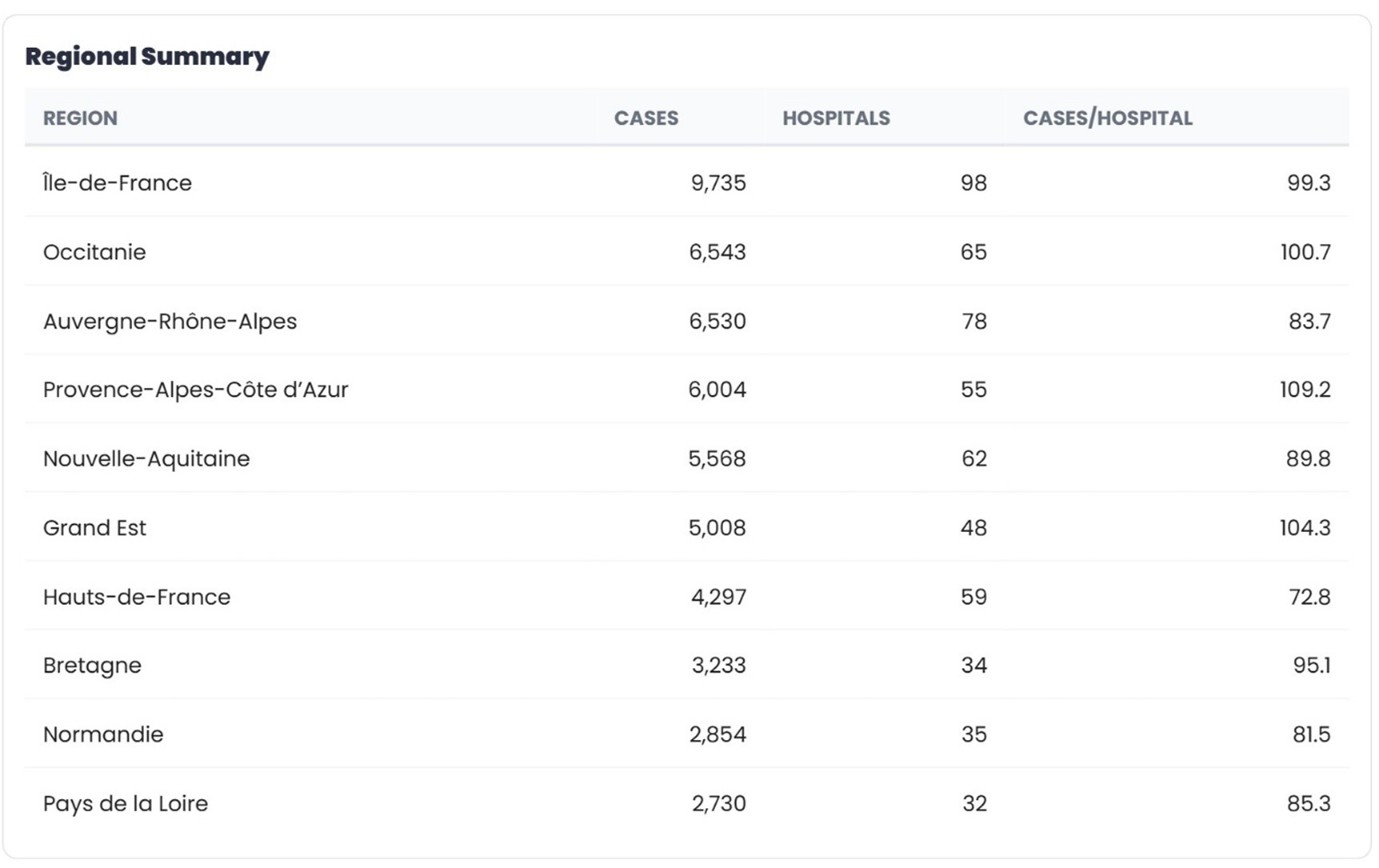1379x868 pixels.
Task: Click the Occitanie region name
Action: point(94,252)
